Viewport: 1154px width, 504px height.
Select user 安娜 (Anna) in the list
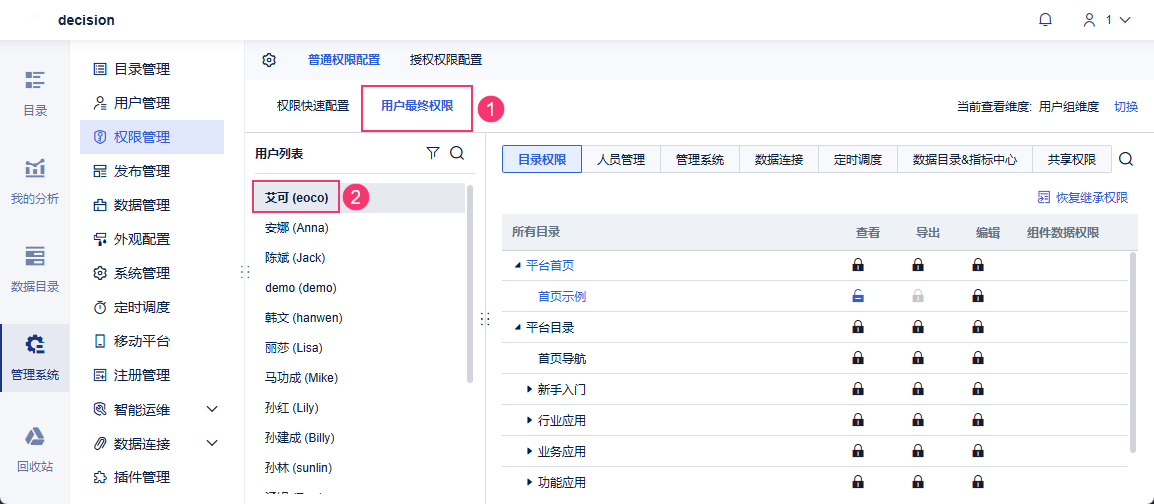[297, 228]
